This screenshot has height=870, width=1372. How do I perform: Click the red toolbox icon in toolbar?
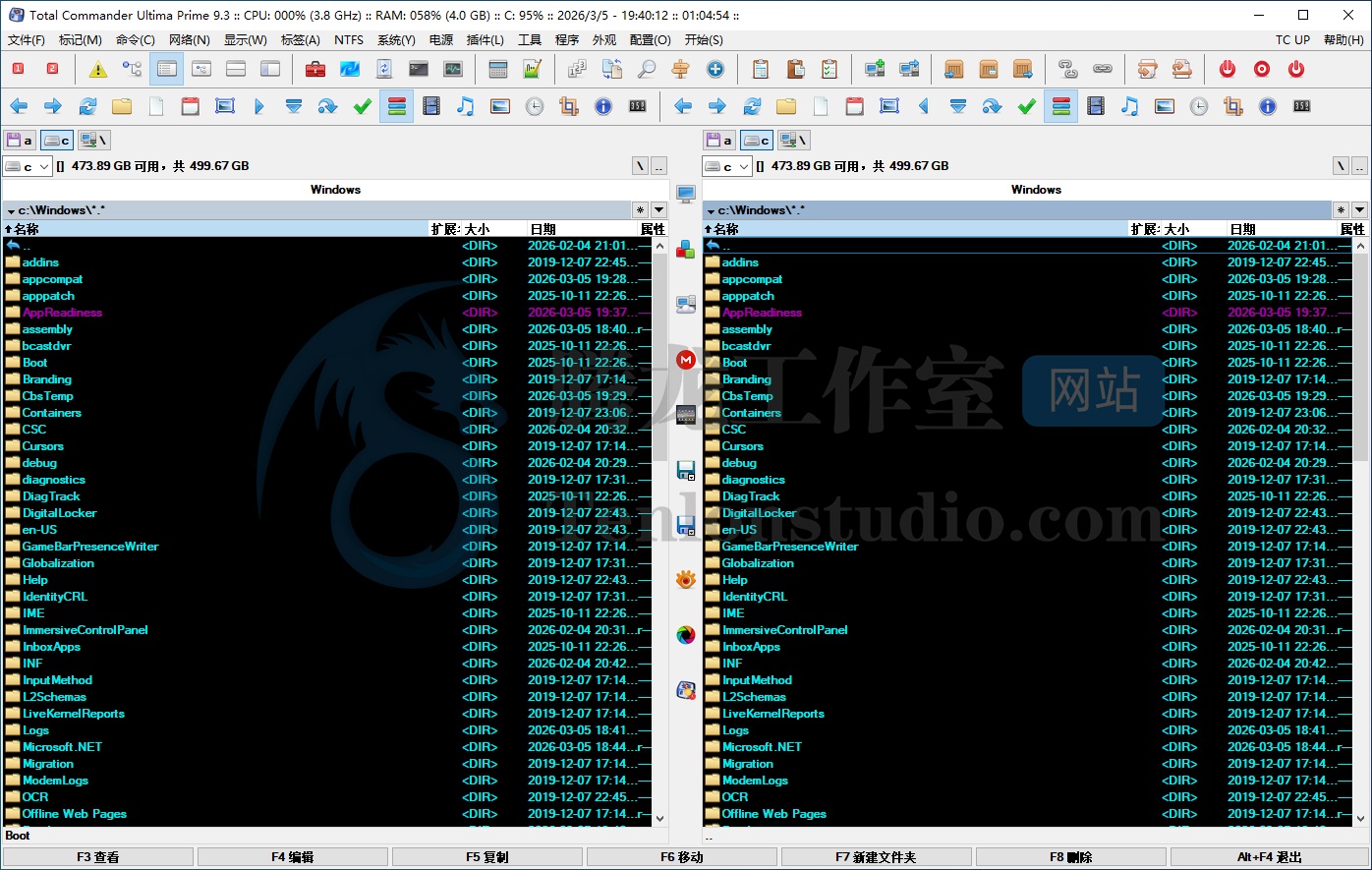[314, 69]
